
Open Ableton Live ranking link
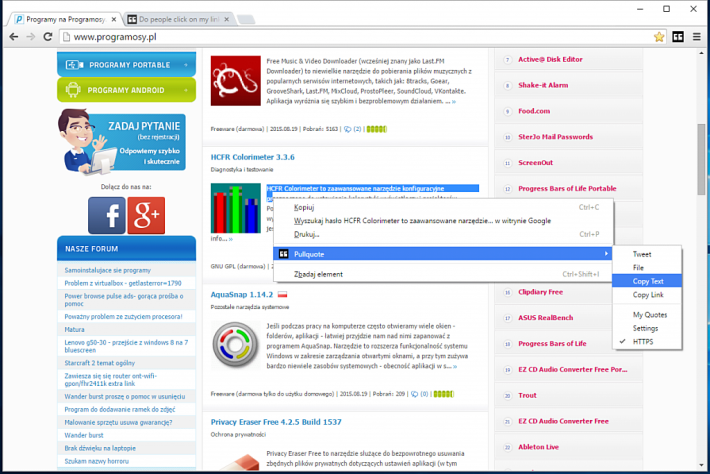[538, 447]
